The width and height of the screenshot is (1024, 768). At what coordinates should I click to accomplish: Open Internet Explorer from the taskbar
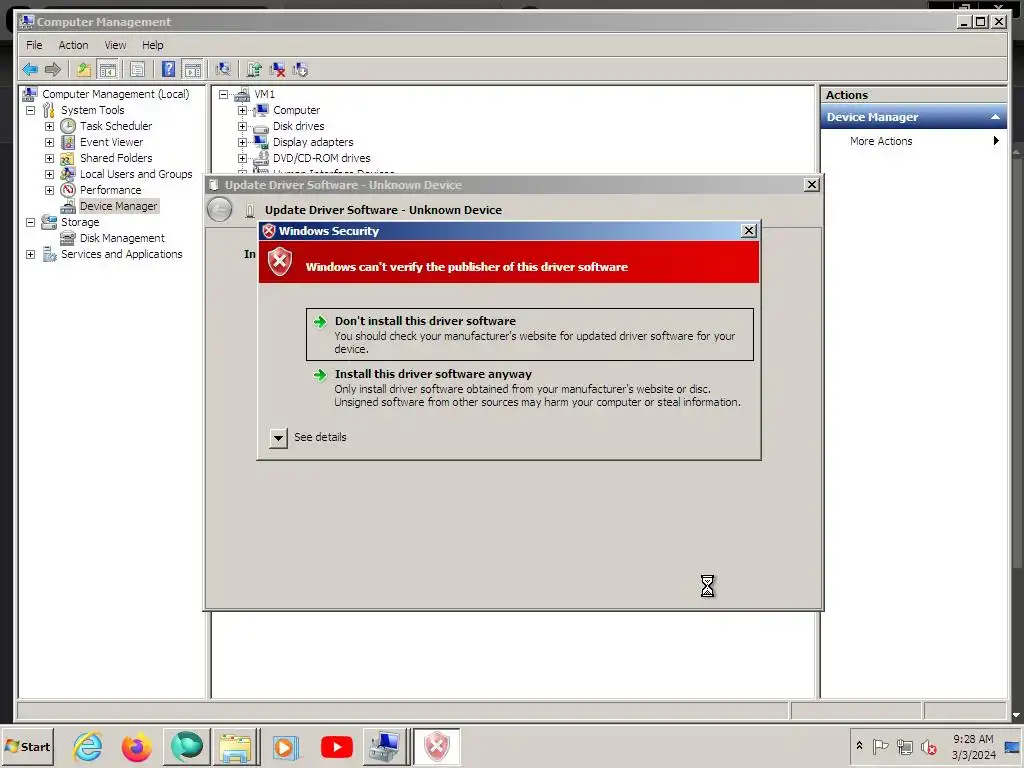tap(88, 746)
